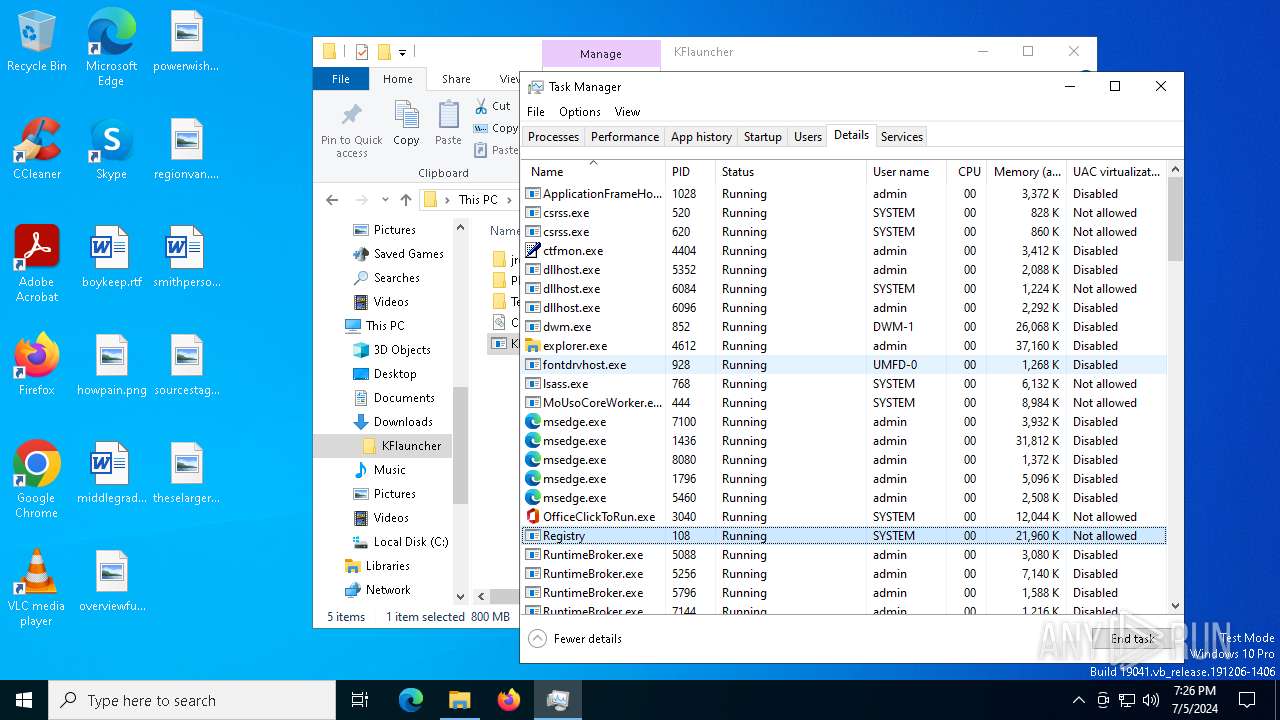The image size is (1280, 720).
Task: Open the Share tab in File Explorer
Action: 456,79
